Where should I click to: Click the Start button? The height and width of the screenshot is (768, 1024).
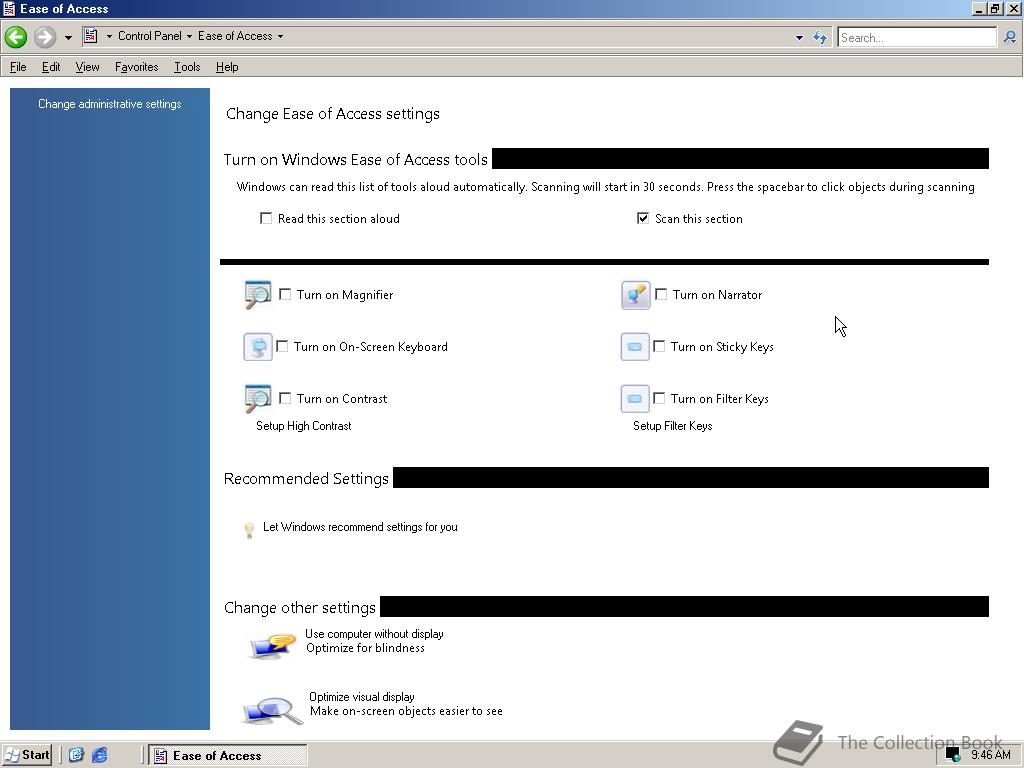(27, 756)
